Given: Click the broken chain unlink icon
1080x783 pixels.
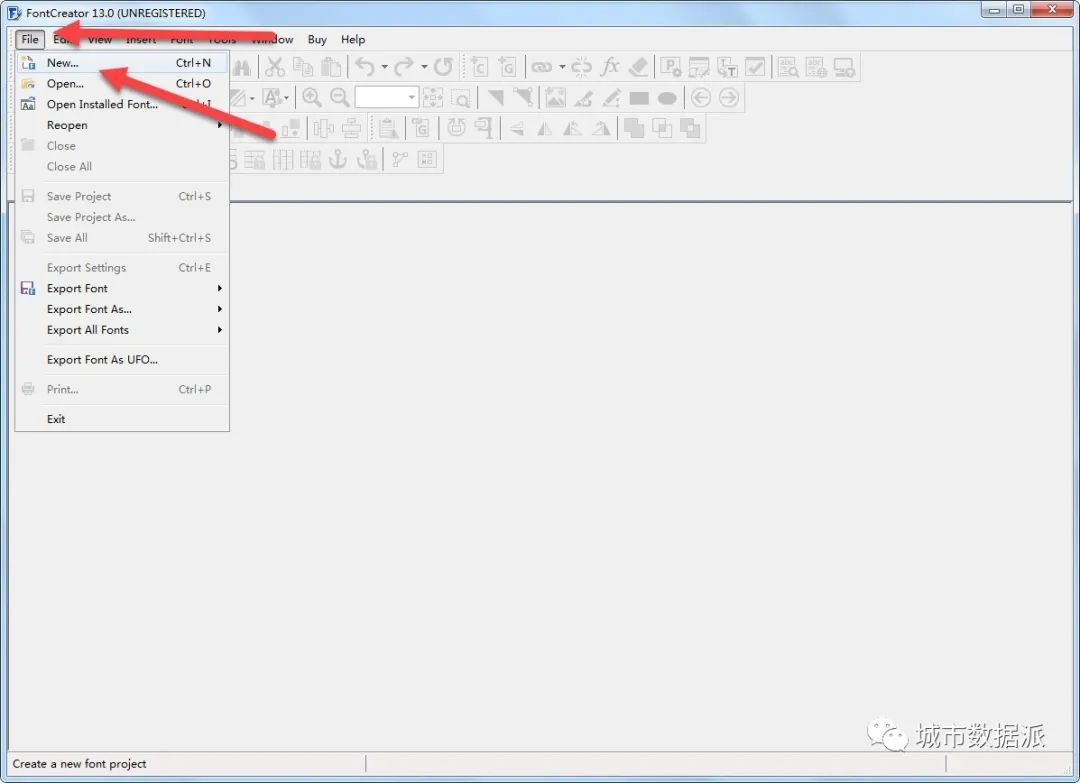Looking at the screenshot, I should (581, 67).
